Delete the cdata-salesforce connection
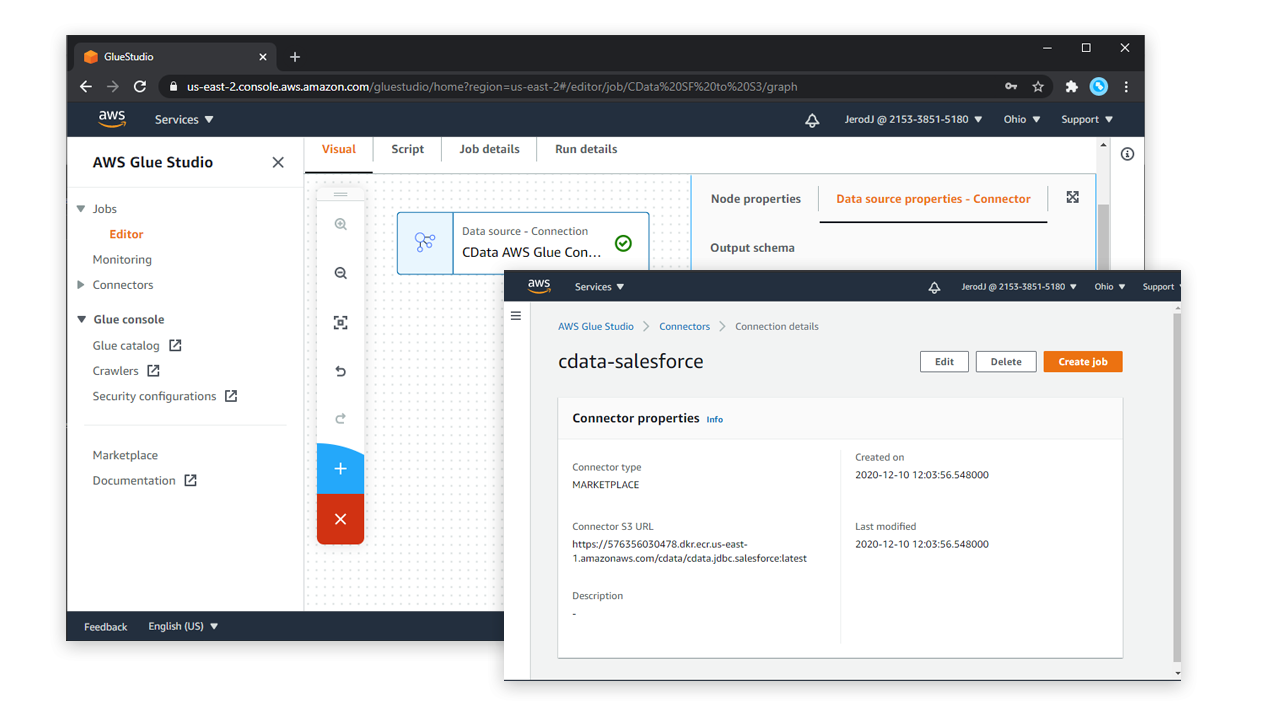Screen dimensions: 1281x720 [1006, 362]
